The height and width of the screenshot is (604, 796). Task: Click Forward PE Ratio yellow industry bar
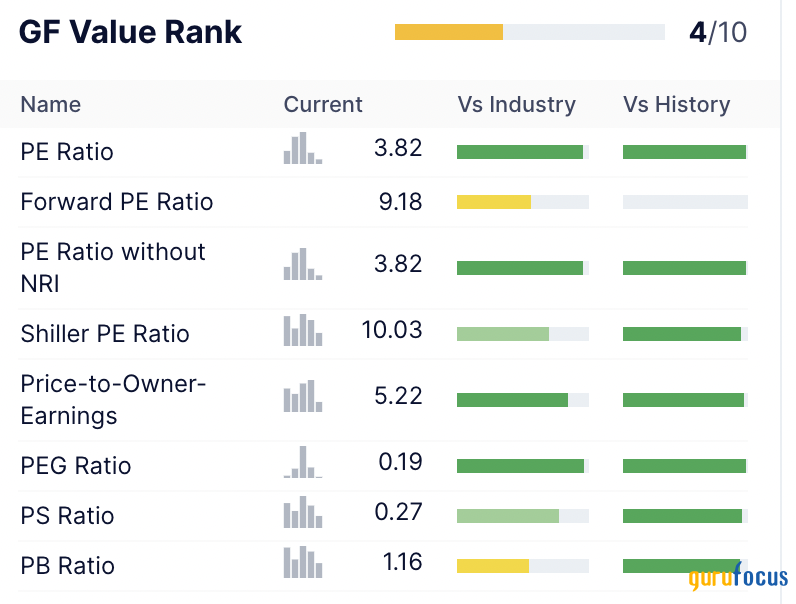[494, 202]
